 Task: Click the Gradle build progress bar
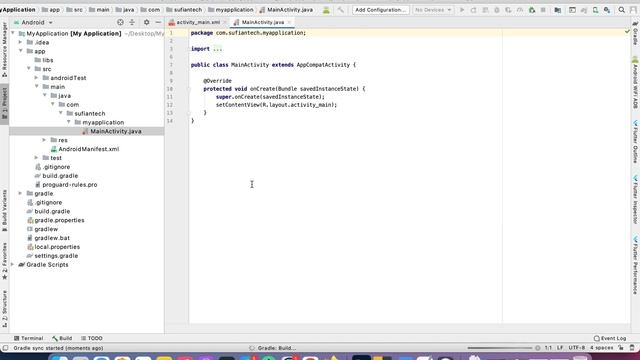[x=500, y=348]
